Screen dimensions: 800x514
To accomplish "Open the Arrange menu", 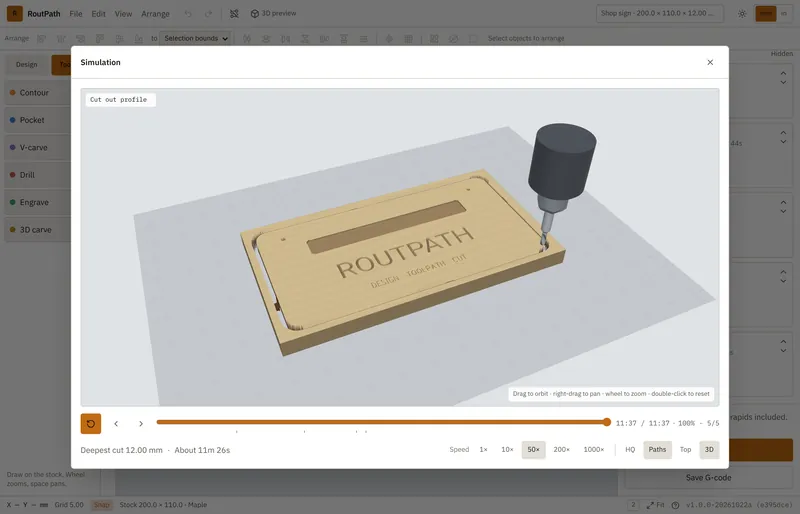I will 155,14.
